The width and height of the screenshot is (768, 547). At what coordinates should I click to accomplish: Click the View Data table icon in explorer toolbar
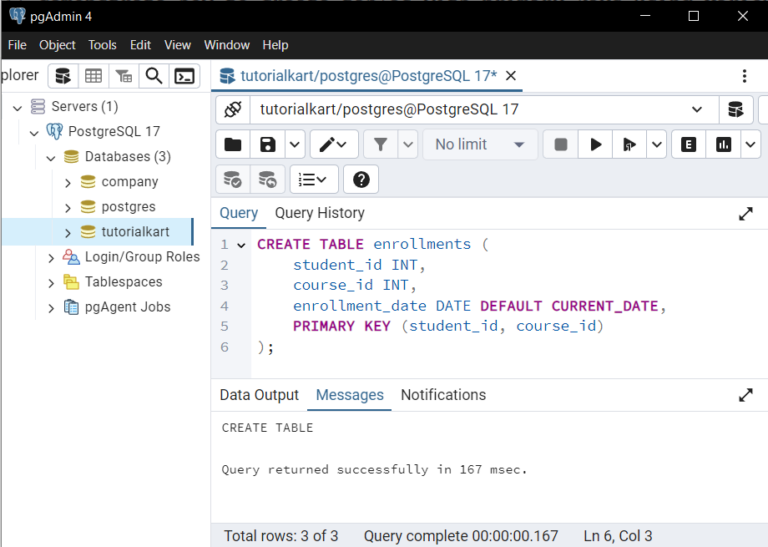tap(94, 76)
